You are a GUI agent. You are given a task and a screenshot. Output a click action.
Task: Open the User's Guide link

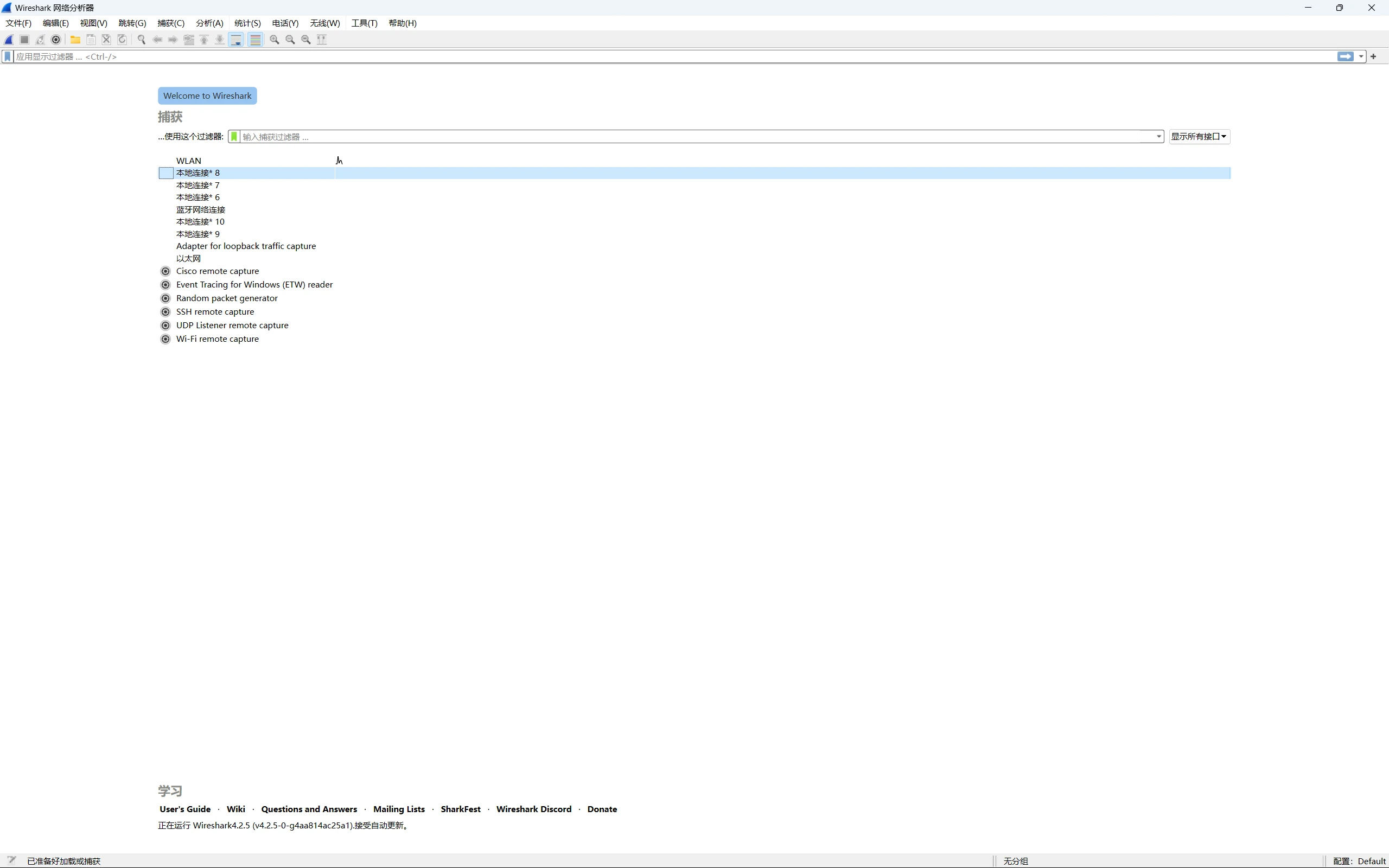click(185, 809)
